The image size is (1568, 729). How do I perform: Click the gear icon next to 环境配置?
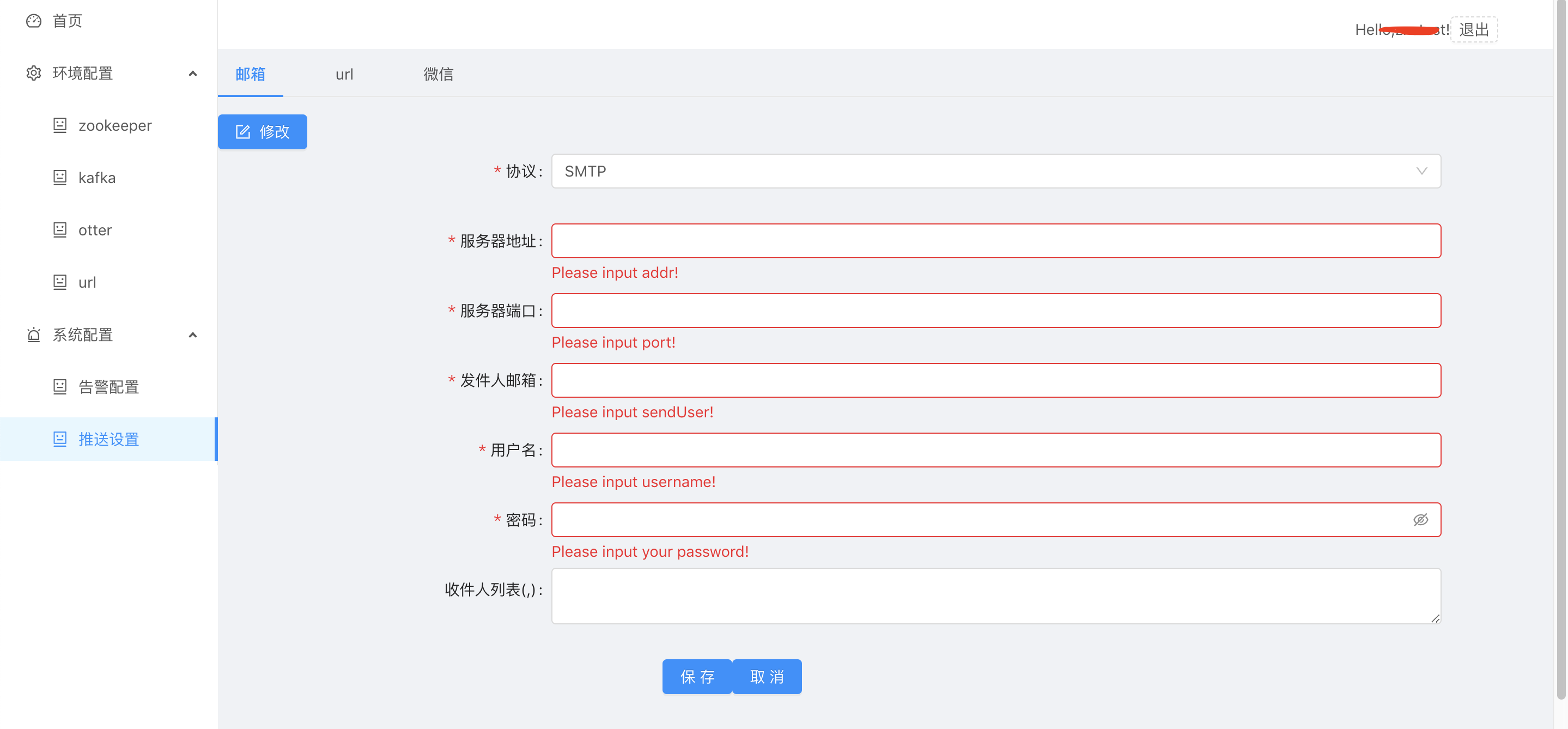click(x=33, y=74)
